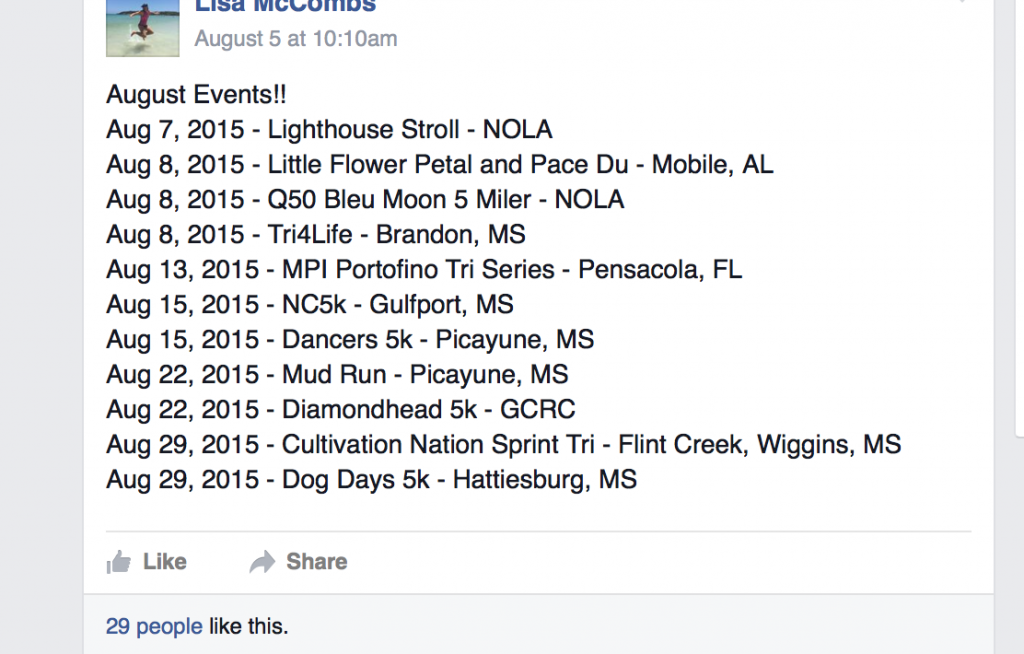Click the thumbs-up Like icon
The image size is (1024, 654).
coord(119,562)
